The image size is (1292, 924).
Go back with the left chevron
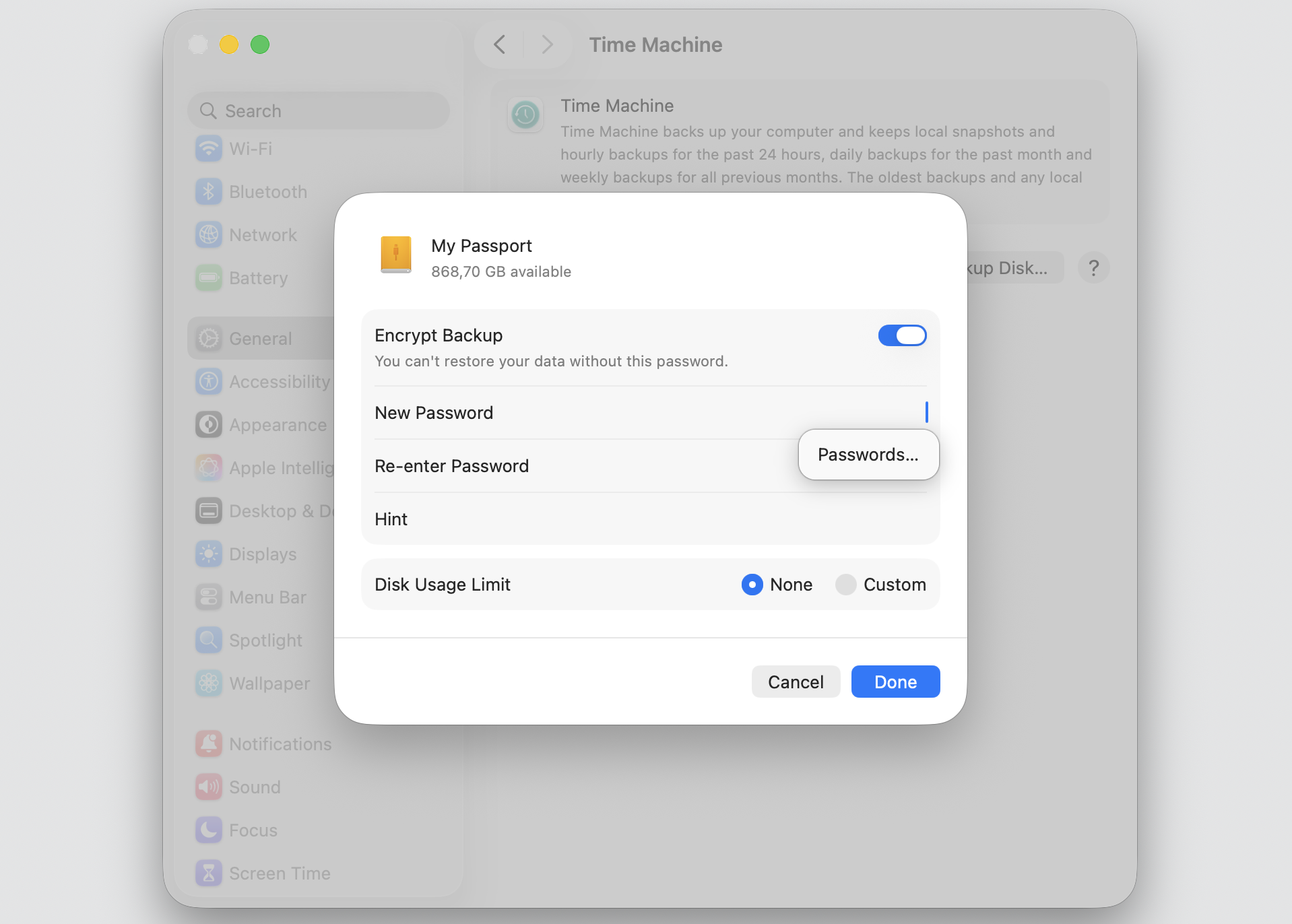(499, 44)
